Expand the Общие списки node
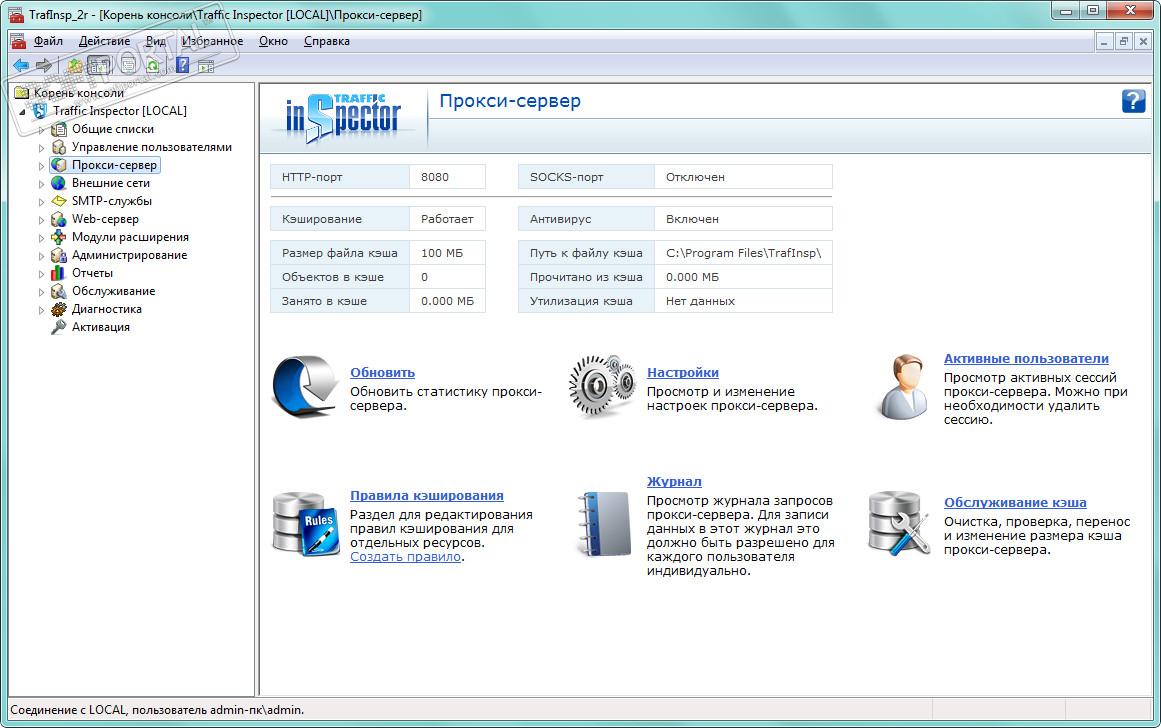The width and height of the screenshot is (1161, 728). [x=41, y=130]
